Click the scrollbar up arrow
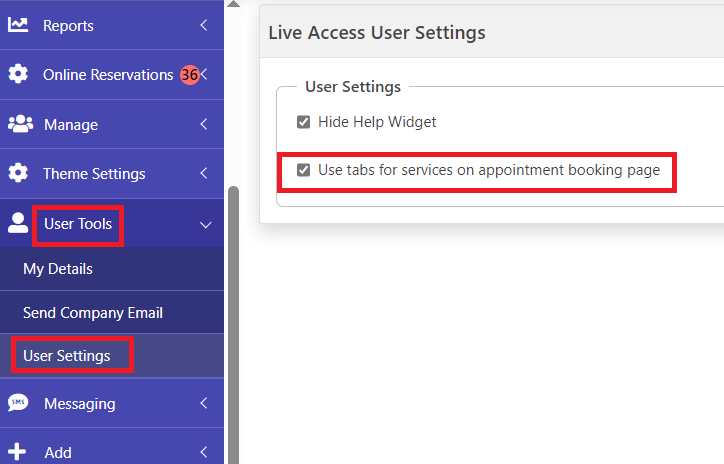 (x=234, y=4)
